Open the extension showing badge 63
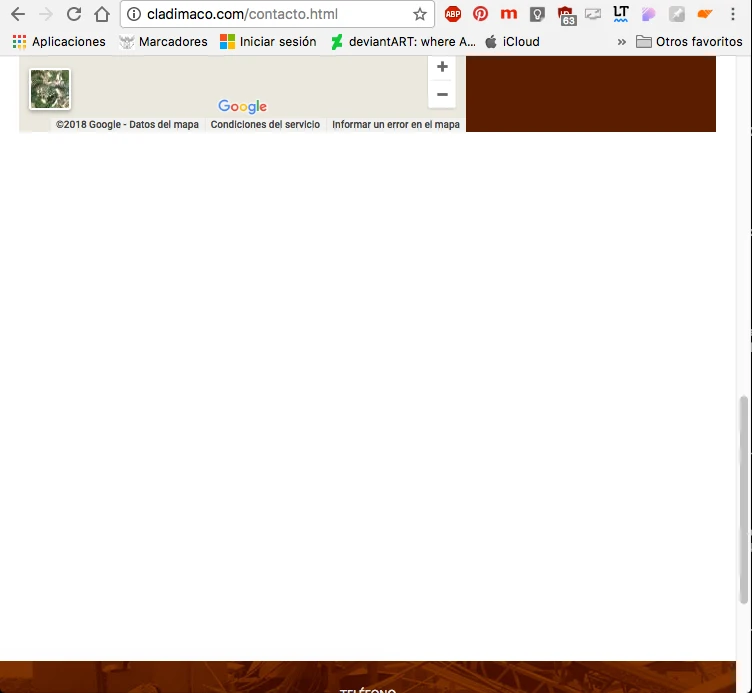The height and width of the screenshot is (693, 752). click(x=566, y=16)
